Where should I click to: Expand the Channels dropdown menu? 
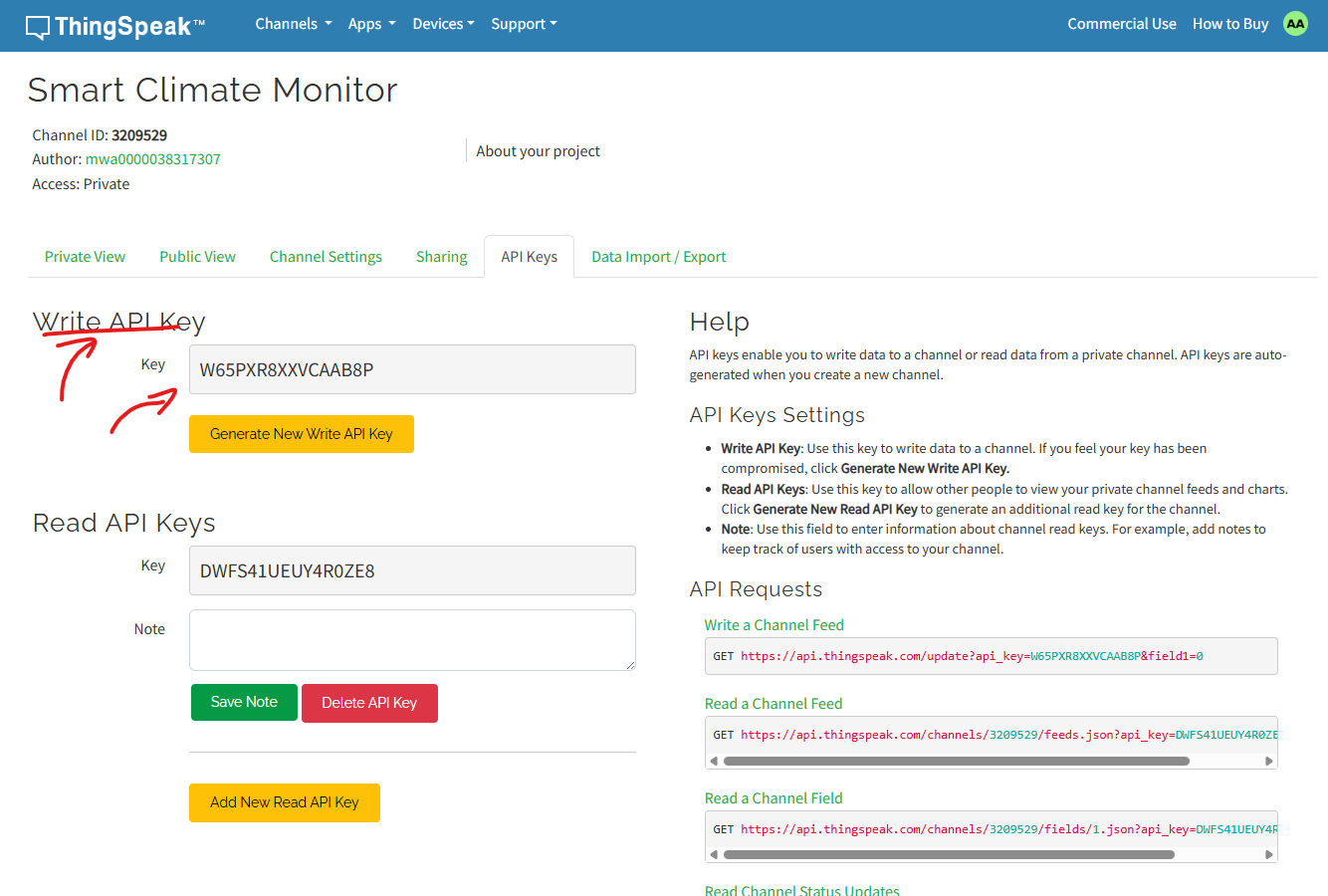[293, 24]
